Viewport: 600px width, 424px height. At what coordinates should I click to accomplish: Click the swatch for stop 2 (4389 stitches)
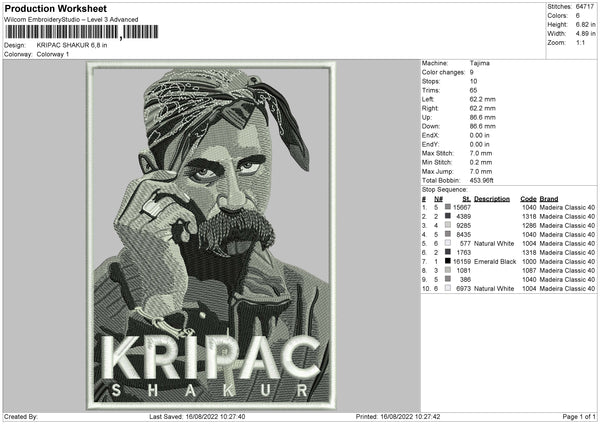click(x=447, y=216)
